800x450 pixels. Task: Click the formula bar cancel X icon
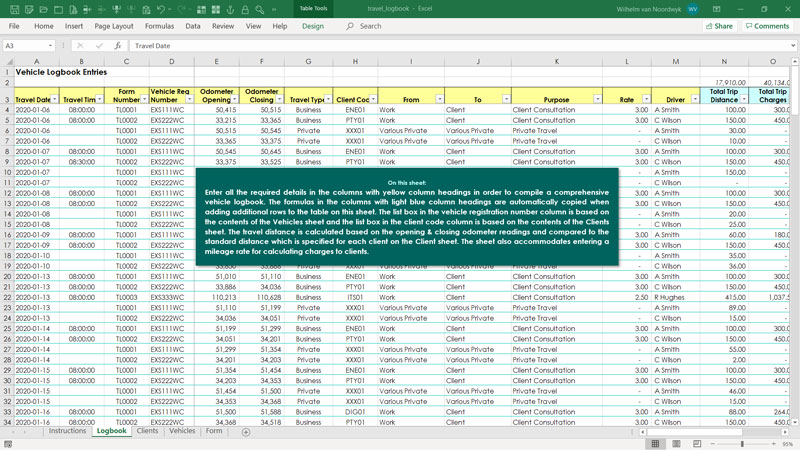80,45
